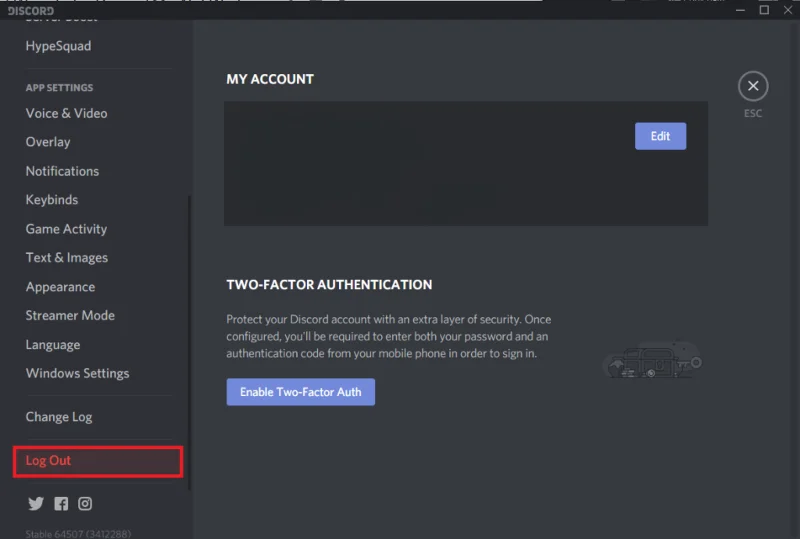This screenshot has height=539, width=800.
Task: Close settings with the ESC circle button
Action: point(753,86)
